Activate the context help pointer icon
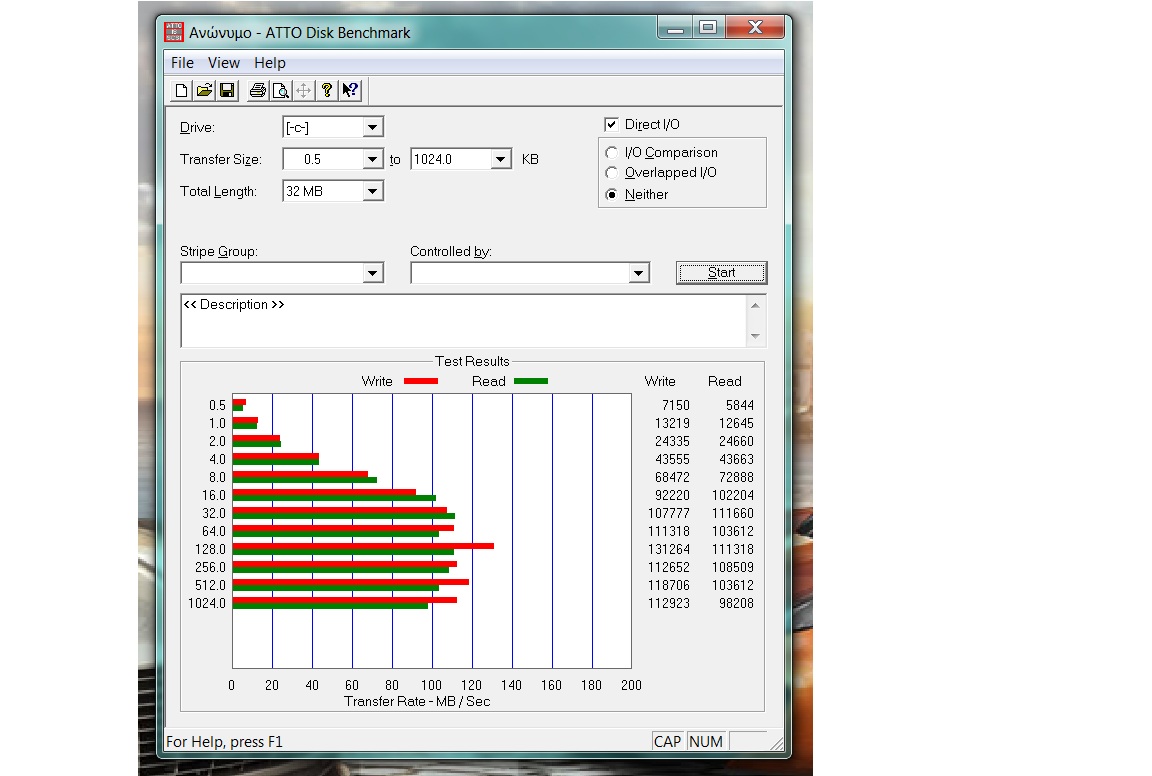 350,90
